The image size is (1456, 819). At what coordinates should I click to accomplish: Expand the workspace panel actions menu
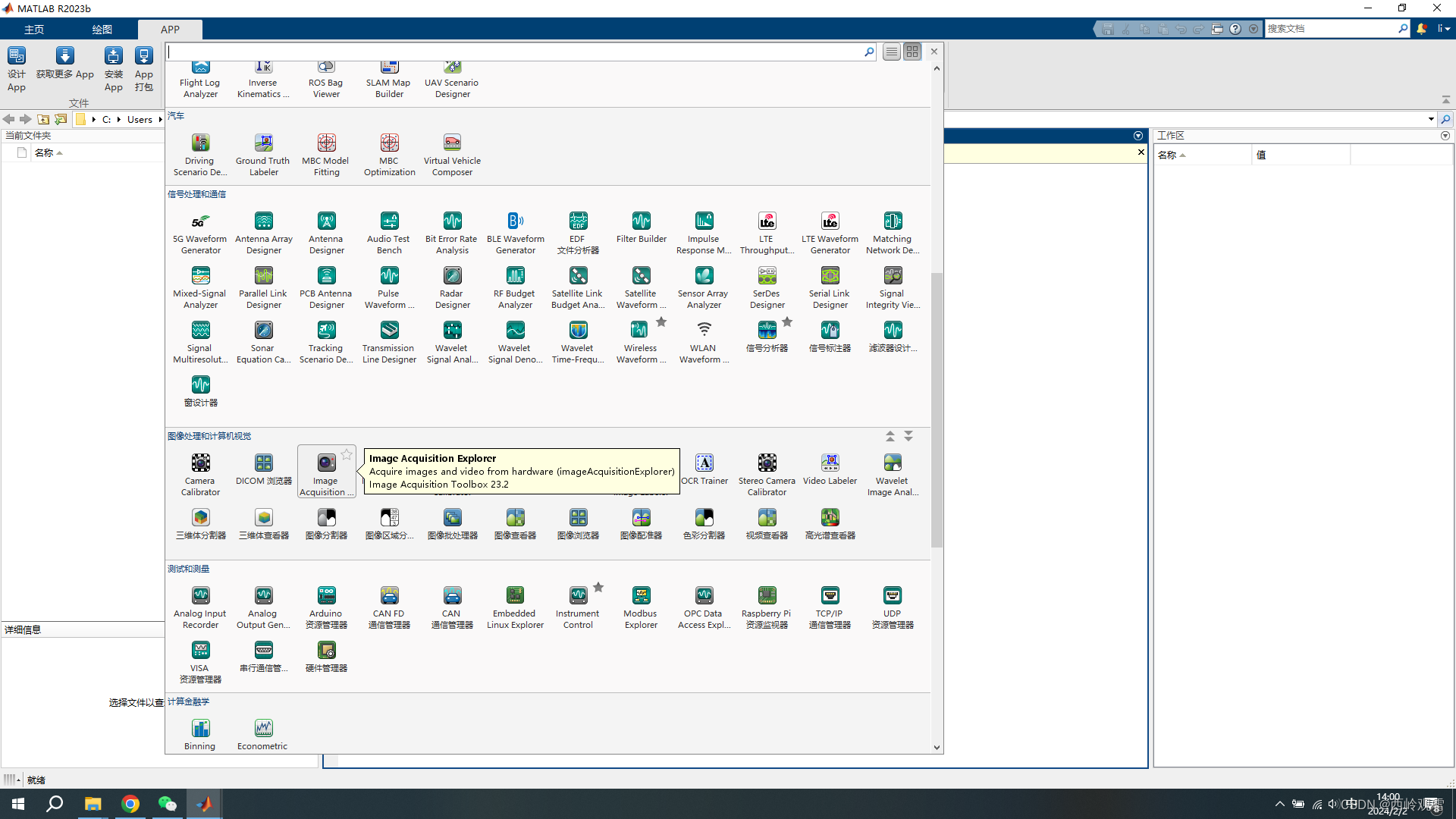[x=1445, y=136]
